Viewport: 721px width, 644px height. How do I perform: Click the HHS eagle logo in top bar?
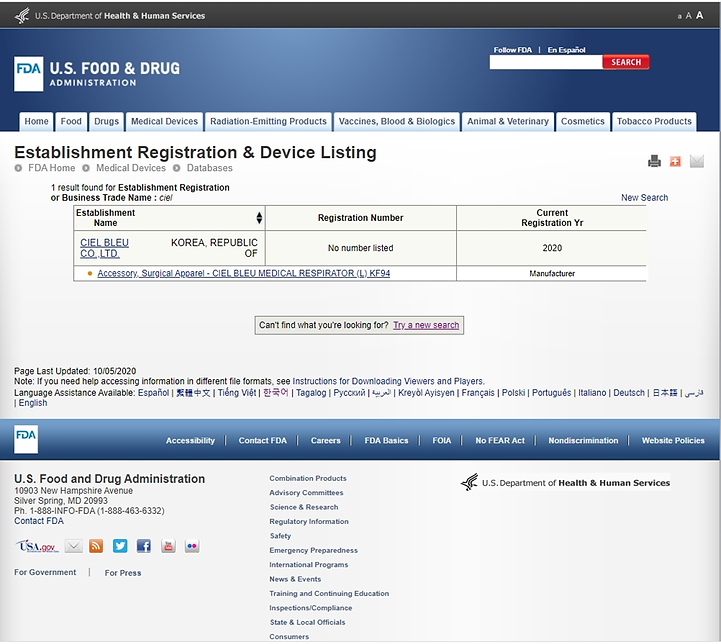pos(22,16)
